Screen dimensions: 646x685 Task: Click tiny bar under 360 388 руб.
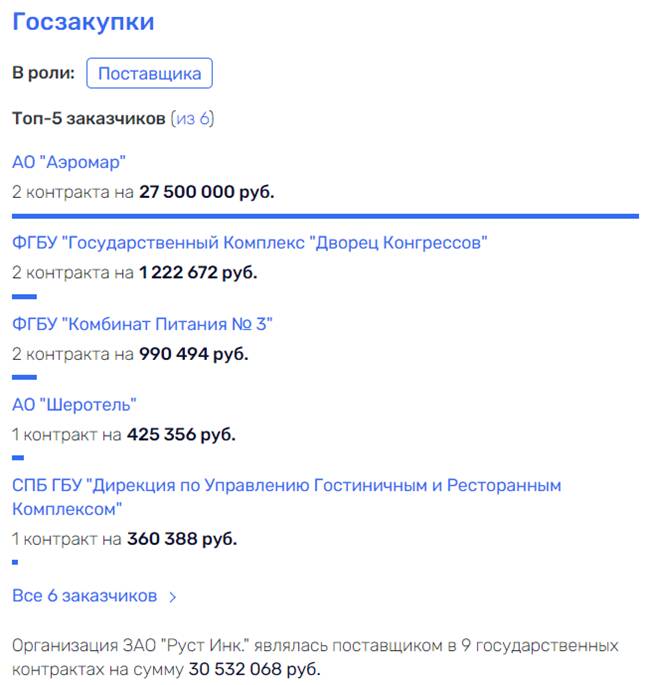click(15, 562)
